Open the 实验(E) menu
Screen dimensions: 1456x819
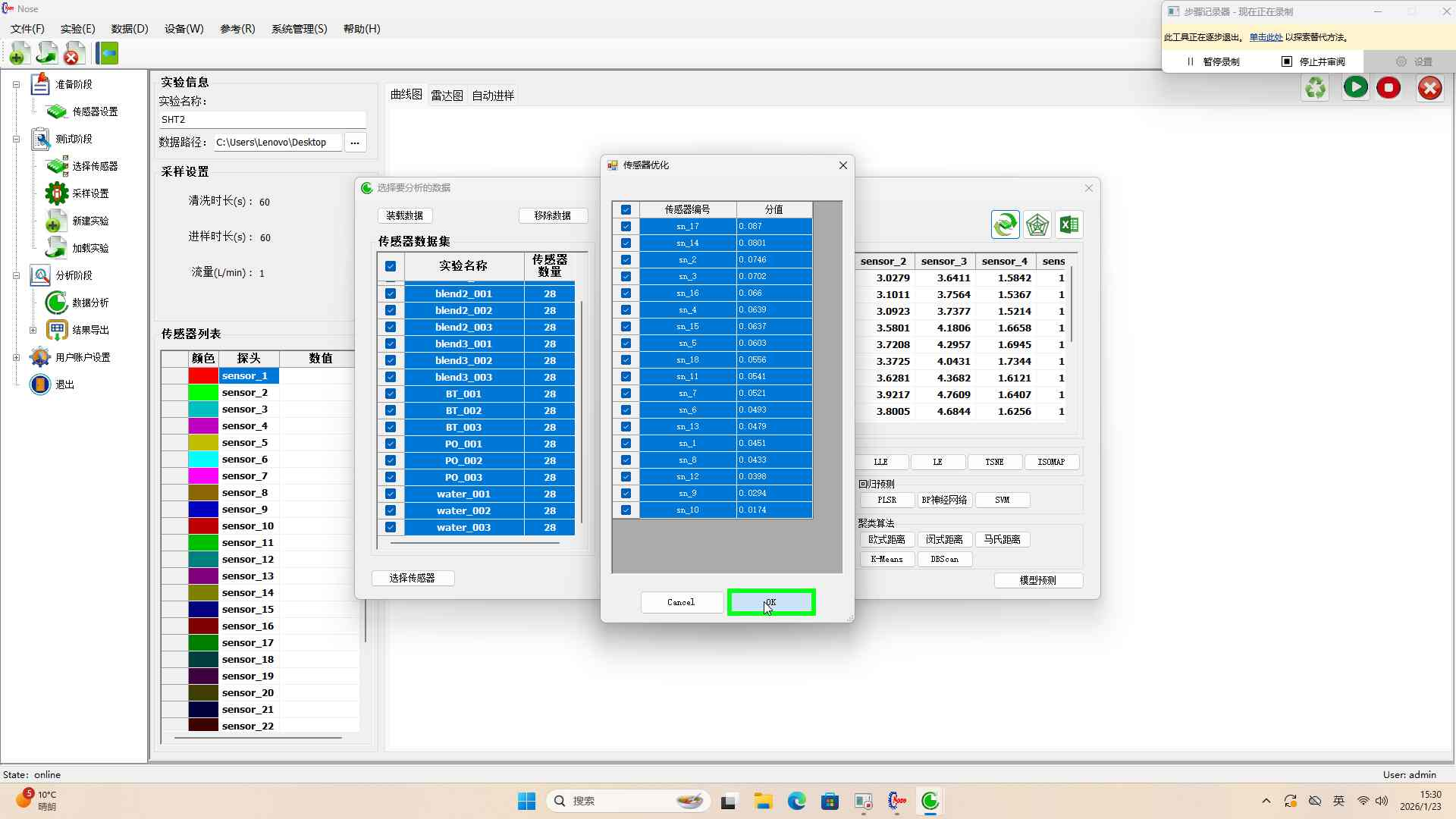(77, 29)
